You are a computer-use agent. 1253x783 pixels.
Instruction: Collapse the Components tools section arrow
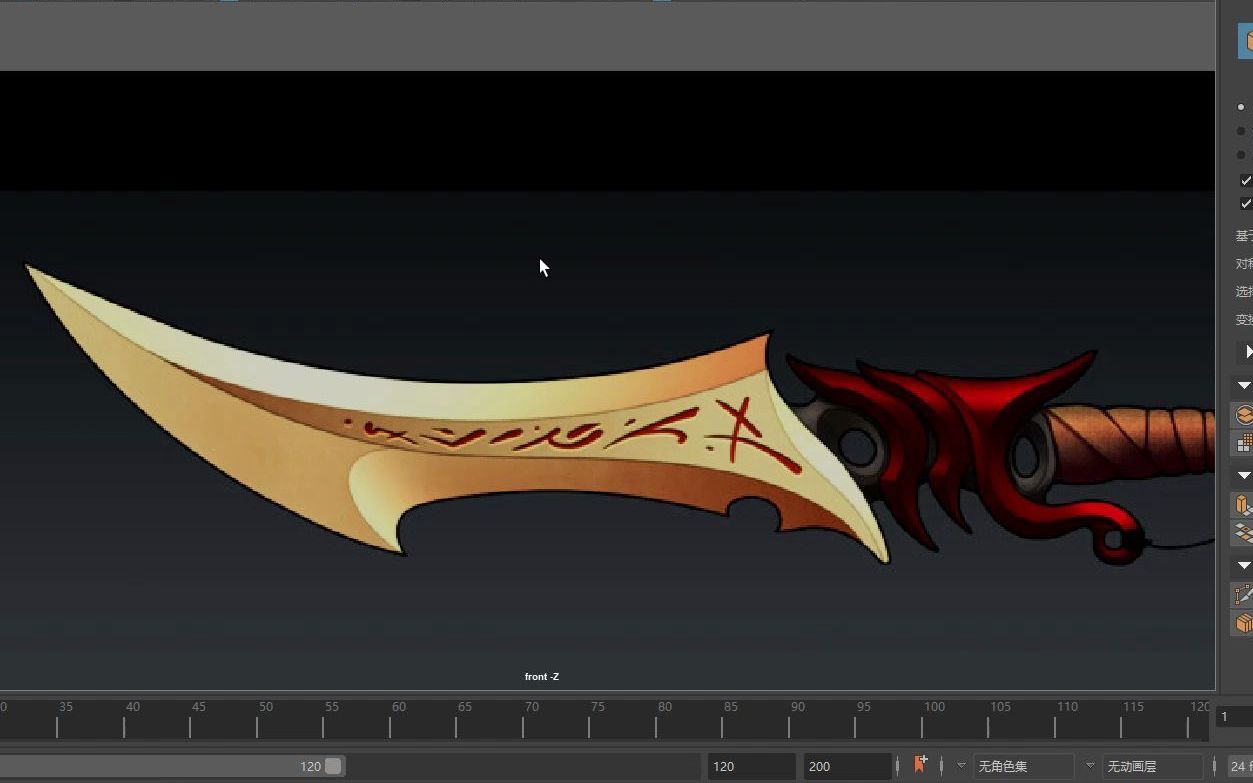click(1244, 475)
